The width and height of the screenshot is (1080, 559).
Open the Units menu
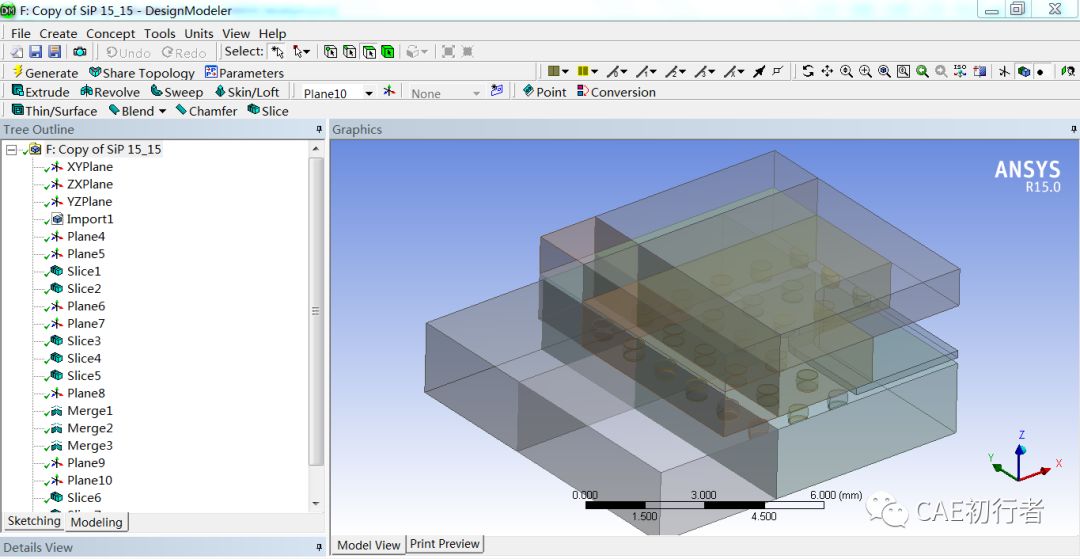click(x=198, y=33)
